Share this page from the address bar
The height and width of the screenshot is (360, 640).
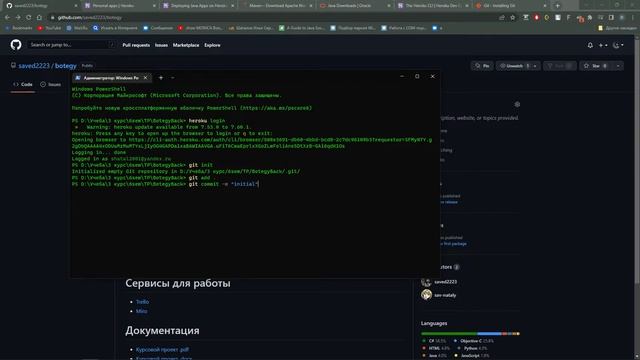502,18
